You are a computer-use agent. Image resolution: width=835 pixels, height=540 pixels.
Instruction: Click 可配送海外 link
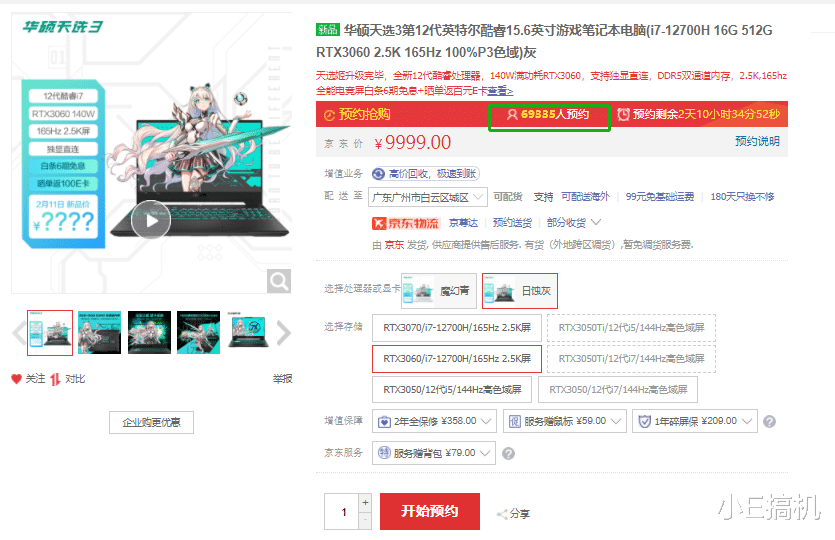click(x=585, y=197)
